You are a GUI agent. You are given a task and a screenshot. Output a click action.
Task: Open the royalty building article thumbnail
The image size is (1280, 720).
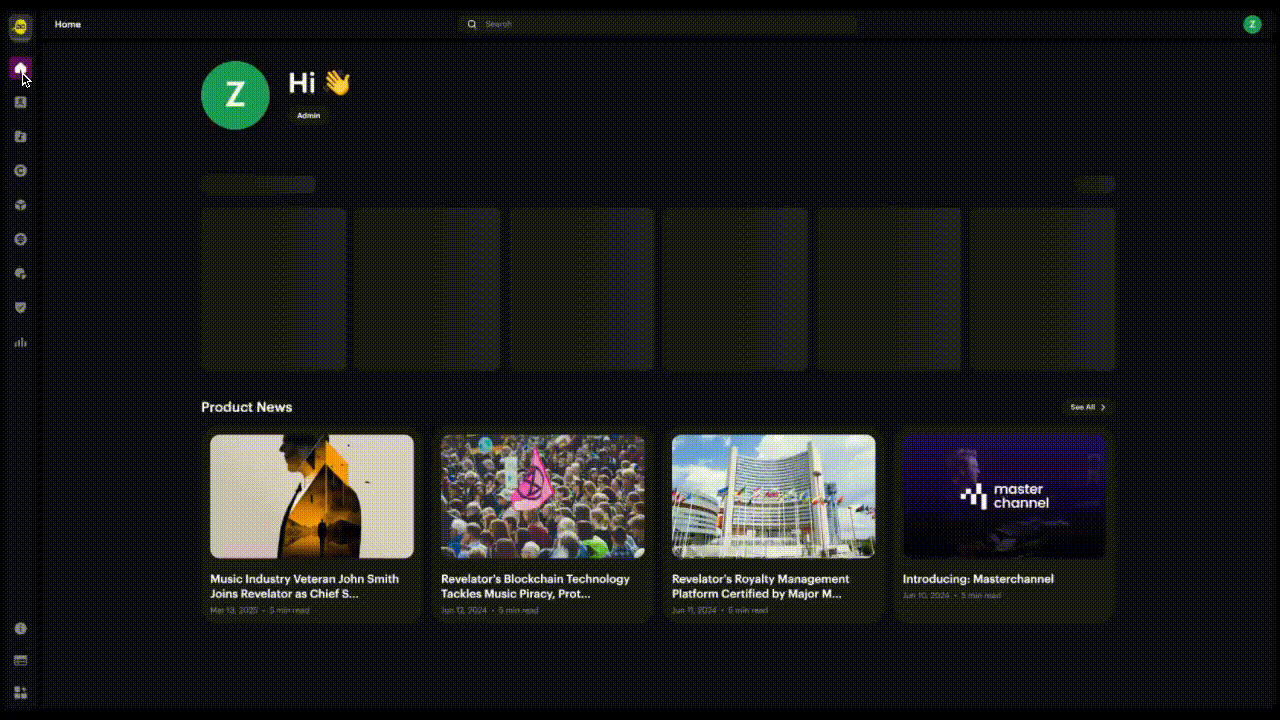(774, 496)
